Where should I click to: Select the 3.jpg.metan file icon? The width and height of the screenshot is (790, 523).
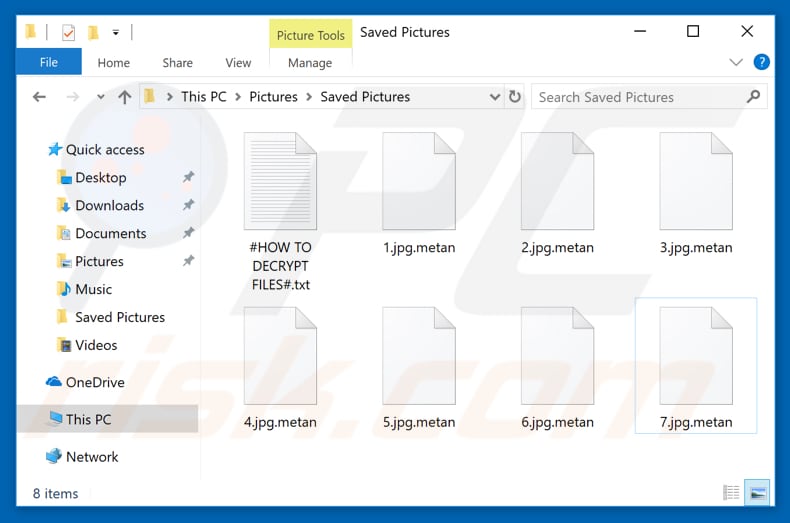click(696, 181)
